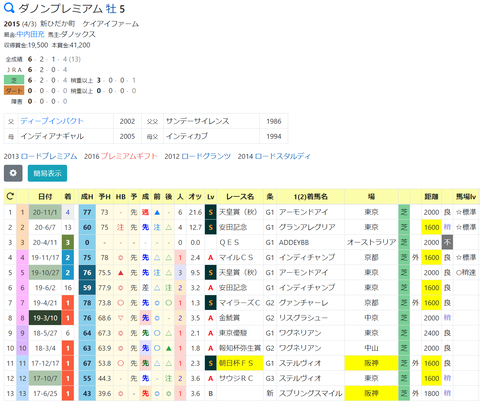Click dam name インディアナギャル
The height and width of the screenshot is (403, 480).
(52, 136)
